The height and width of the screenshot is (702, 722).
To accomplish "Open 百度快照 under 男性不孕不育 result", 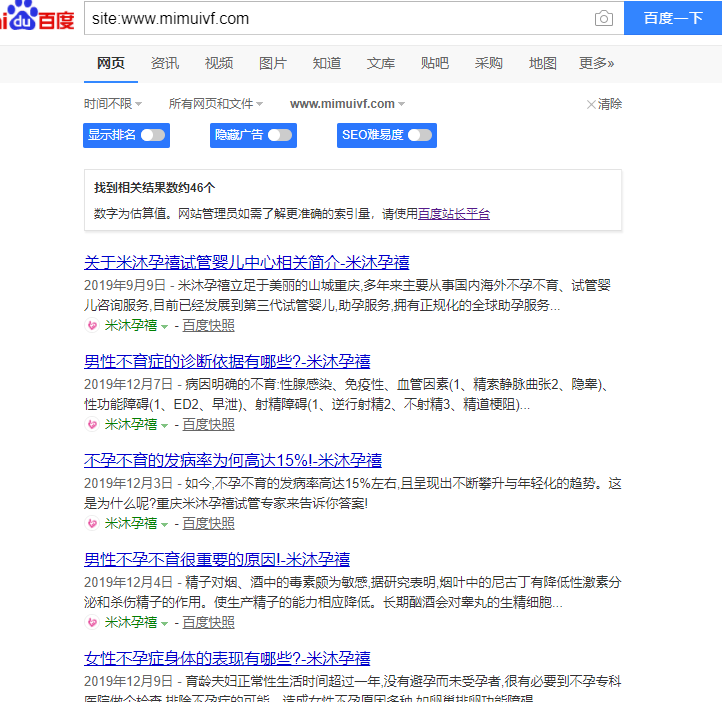I will pyautogui.click(x=209, y=622).
